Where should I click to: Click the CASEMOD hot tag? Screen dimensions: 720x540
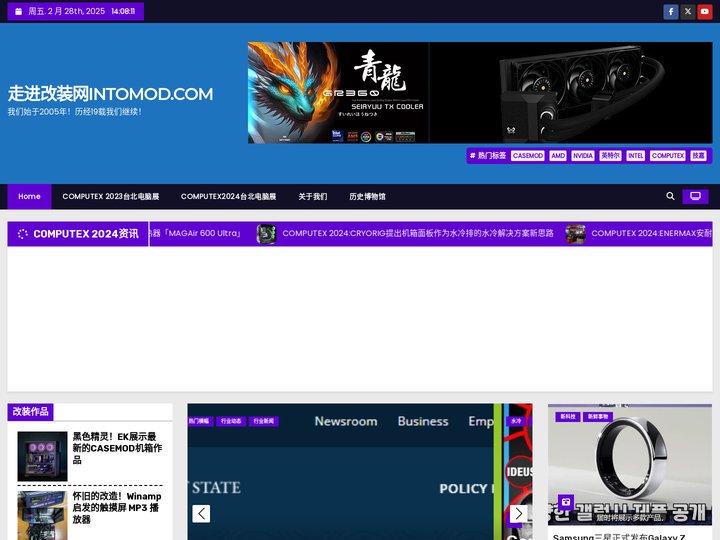[528, 156]
